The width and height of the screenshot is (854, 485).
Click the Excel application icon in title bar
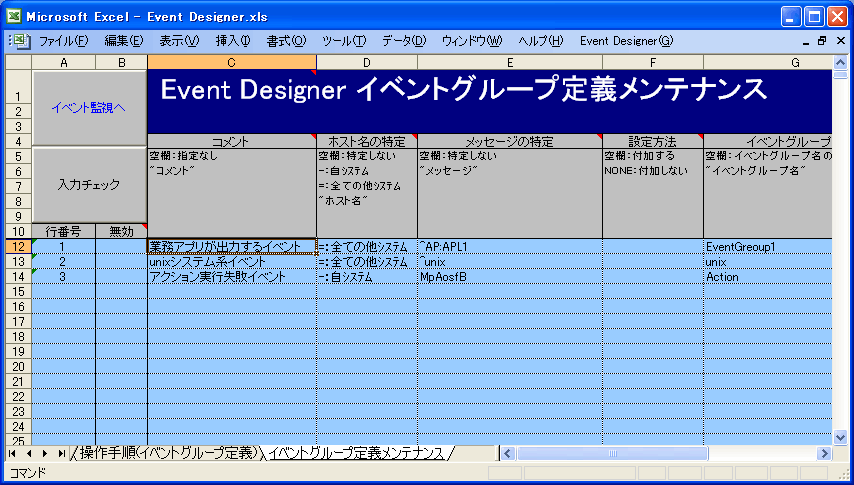[14, 16]
